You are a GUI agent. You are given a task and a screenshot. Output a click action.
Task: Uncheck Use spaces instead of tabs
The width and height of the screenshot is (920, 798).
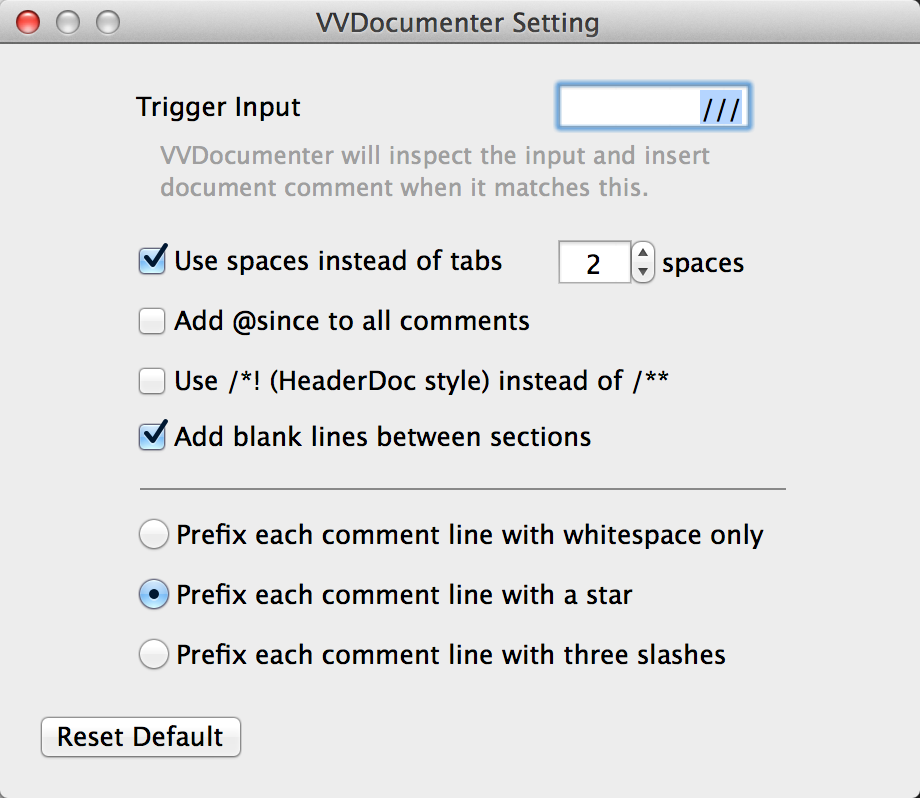[153, 261]
